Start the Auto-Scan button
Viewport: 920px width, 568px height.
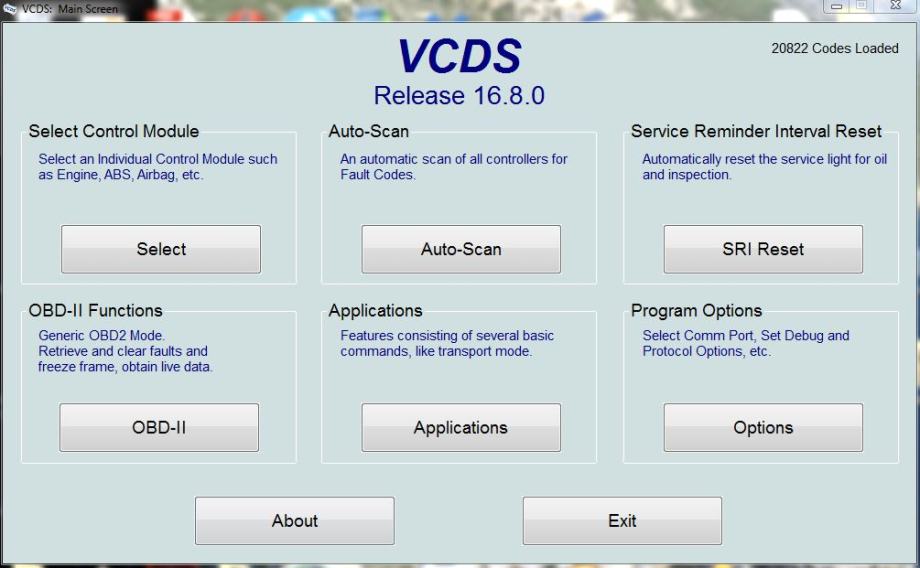(461, 249)
